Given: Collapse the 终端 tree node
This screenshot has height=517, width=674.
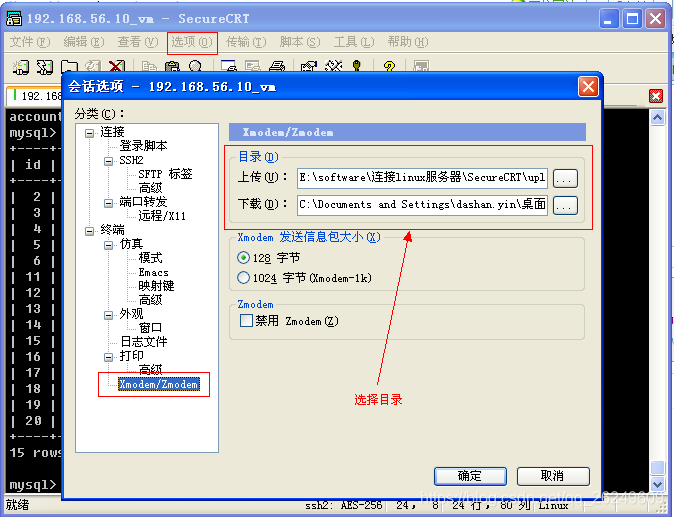Looking at the screenshot, I should tap(89, 232).
